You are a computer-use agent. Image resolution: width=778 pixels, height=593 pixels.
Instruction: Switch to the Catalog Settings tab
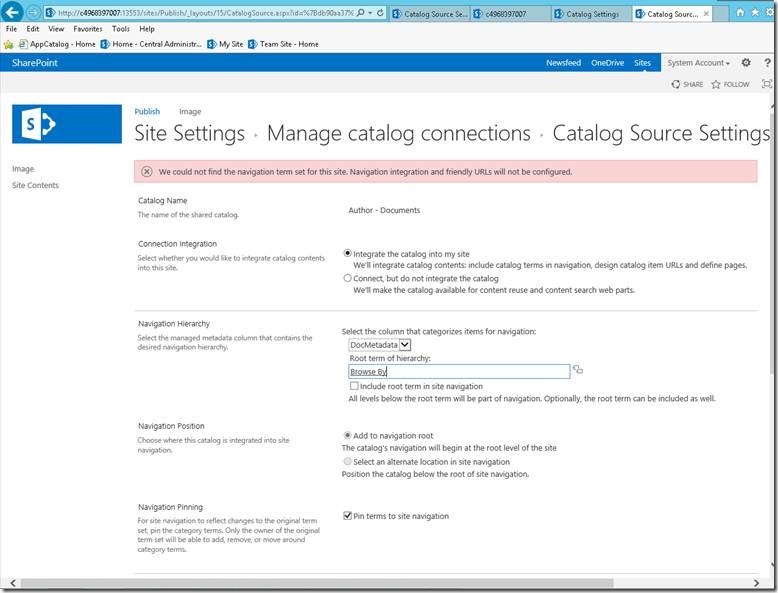click(x=592, y=14)
